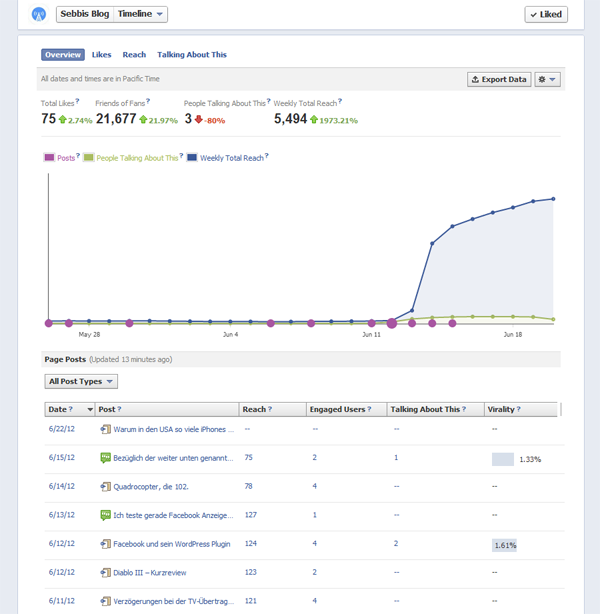The width and height of the screenshot is (600, 614).
Task: Open the Talking About This tab
Action: [x=191, y=55]
